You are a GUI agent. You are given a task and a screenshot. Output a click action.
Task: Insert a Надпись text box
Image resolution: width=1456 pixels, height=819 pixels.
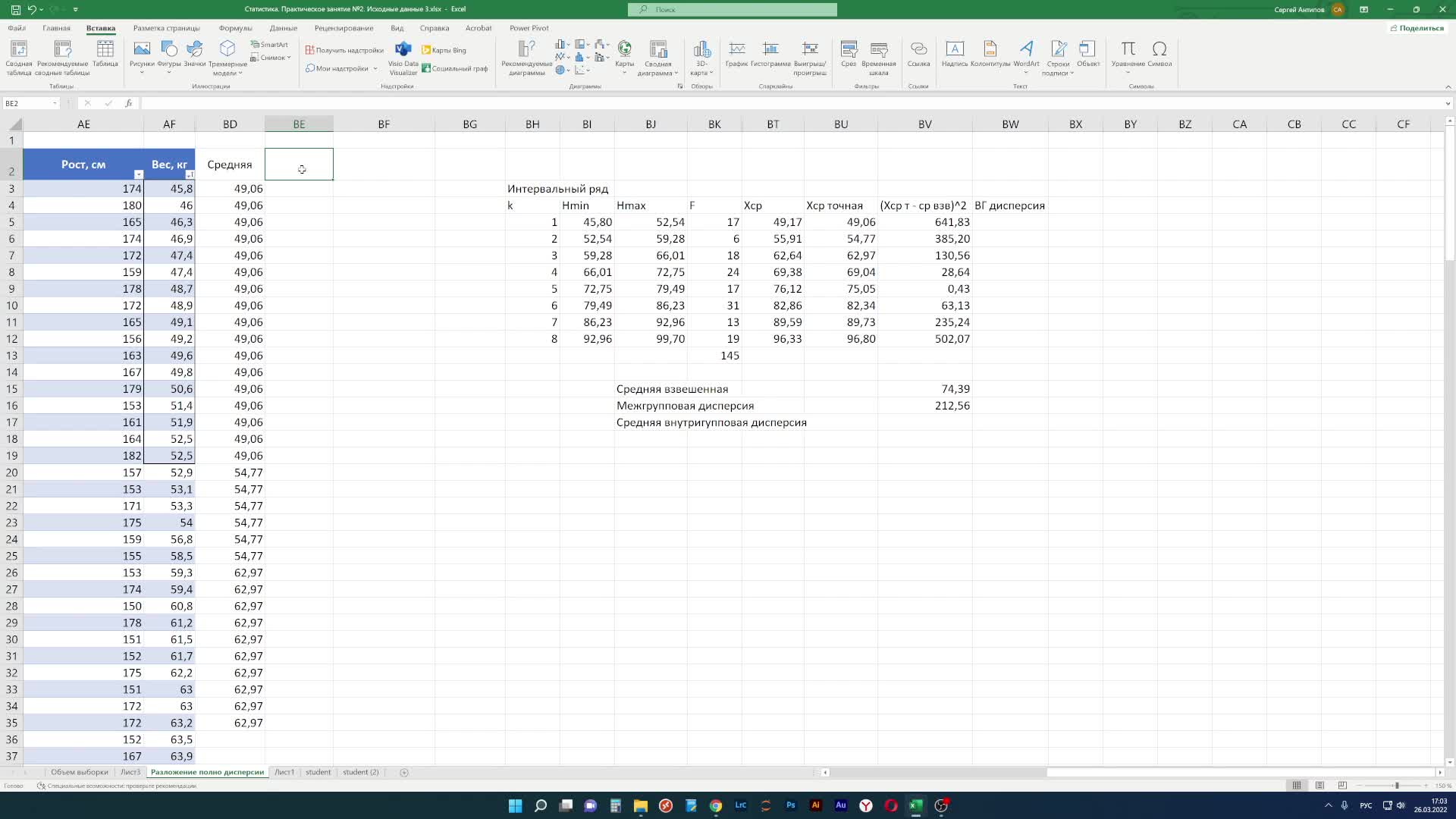coord(955,55)
